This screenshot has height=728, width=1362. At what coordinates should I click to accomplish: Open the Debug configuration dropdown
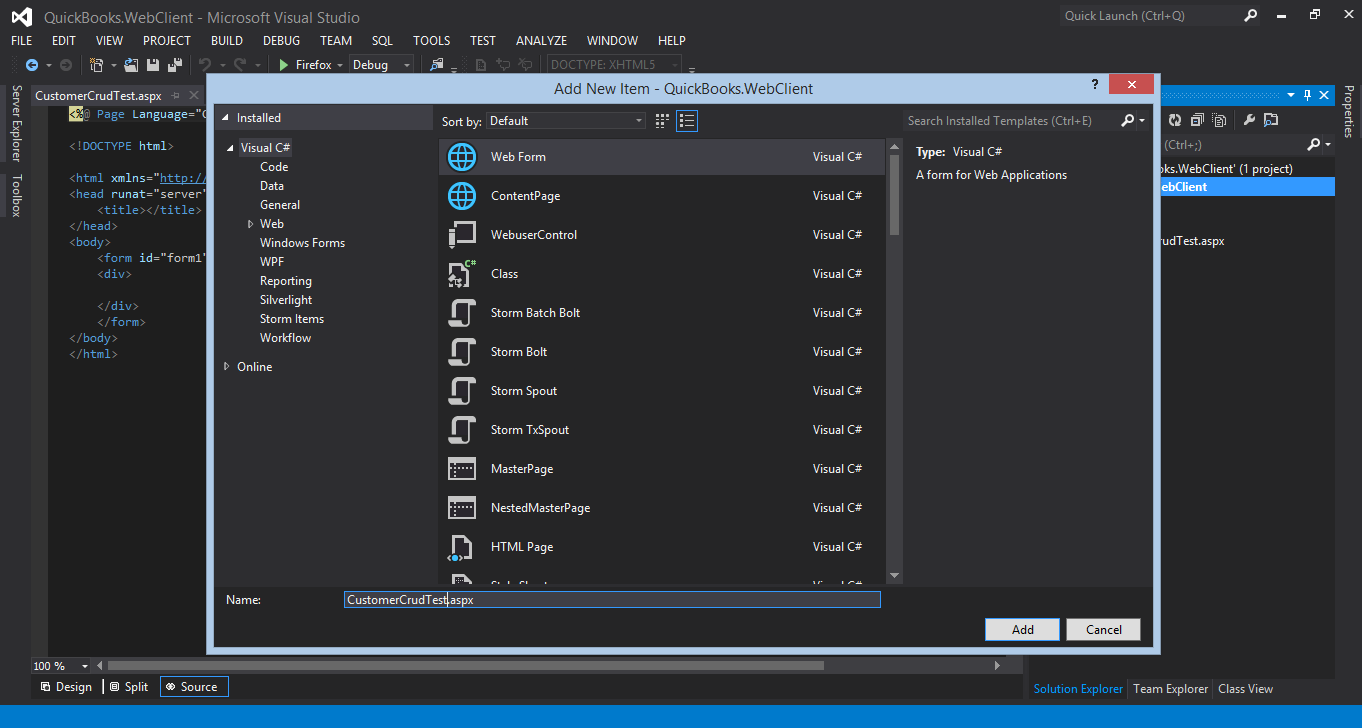[381, 65]
